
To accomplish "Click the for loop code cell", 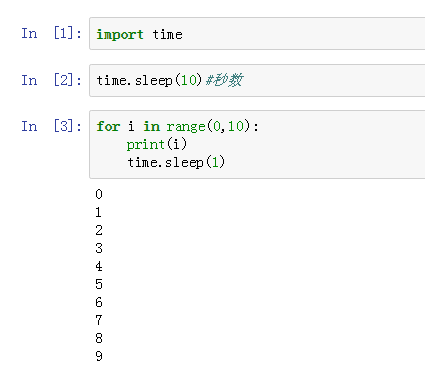I will [x=257, y=144].
